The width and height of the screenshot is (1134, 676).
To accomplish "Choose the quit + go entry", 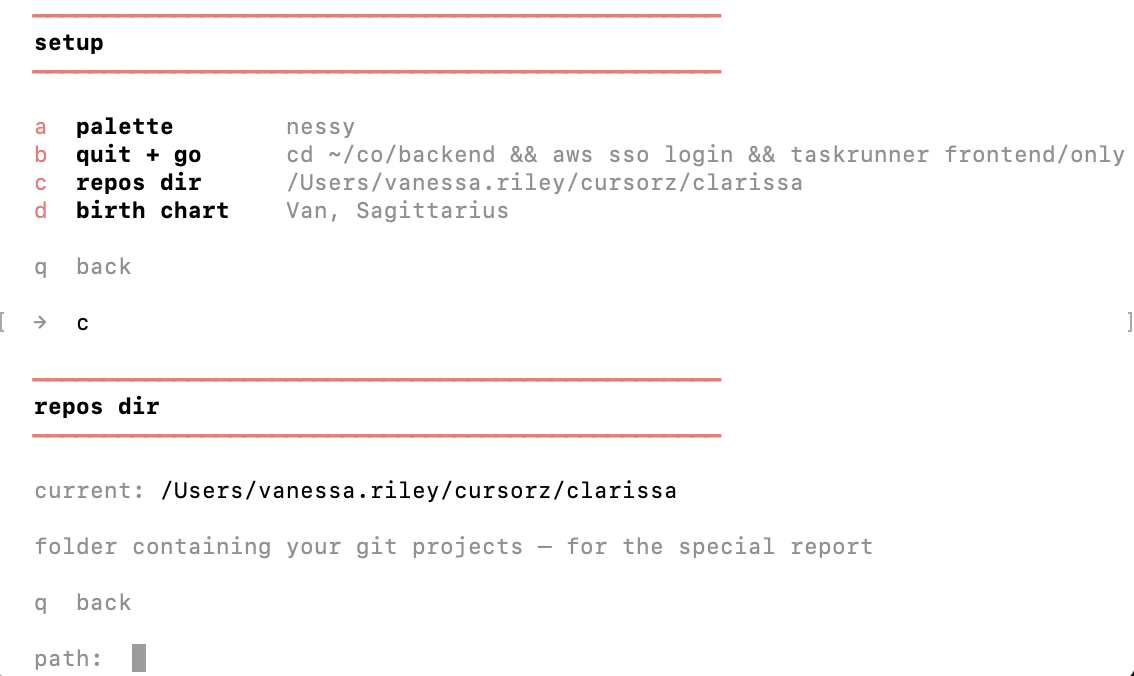I will coord(138,155).
